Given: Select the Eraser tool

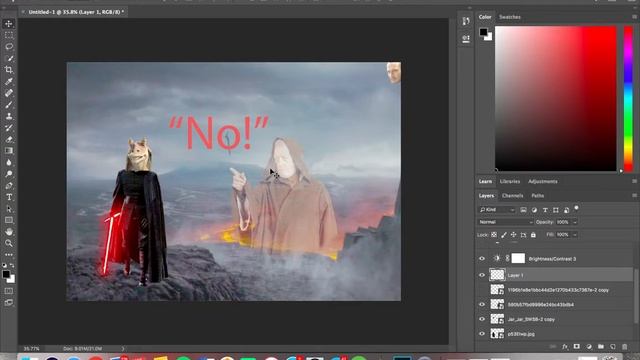Looking at the screenshot, I should tap(9, 139).
